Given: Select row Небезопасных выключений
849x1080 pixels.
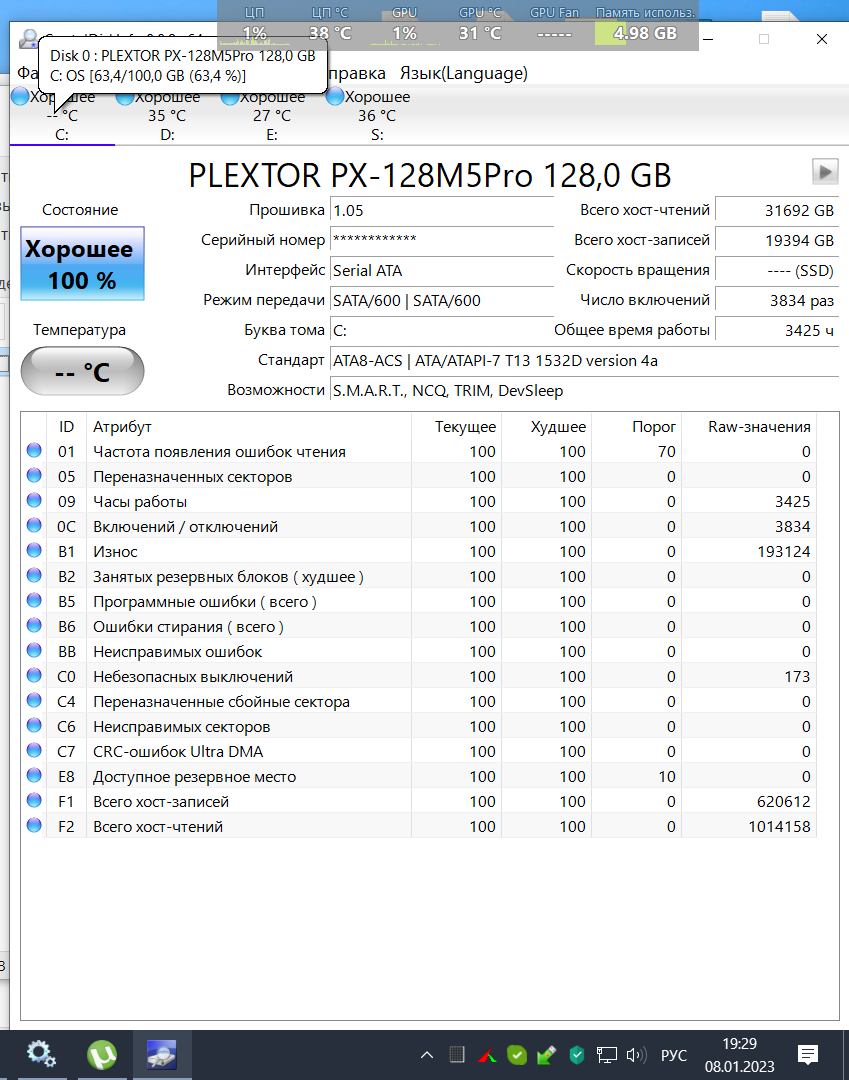Looking at the screenshot, I should point(419,676).
